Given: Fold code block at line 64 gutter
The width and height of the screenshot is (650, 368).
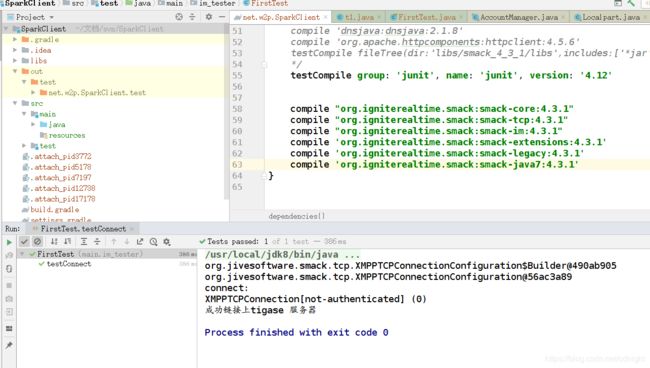Looking at the screenshot, I should [263, 176].
